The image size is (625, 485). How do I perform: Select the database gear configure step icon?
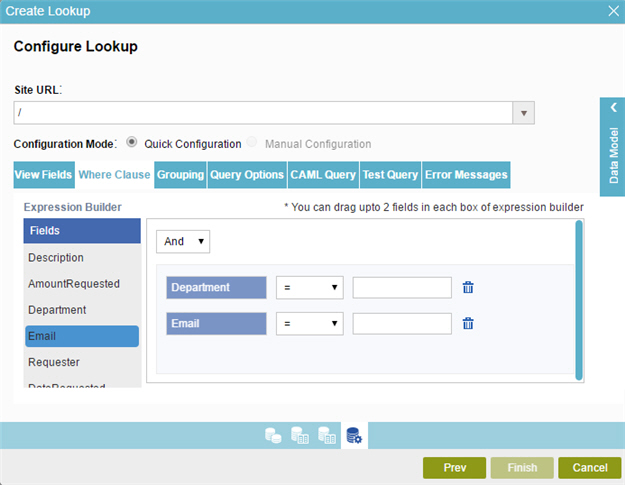point(354,435)
